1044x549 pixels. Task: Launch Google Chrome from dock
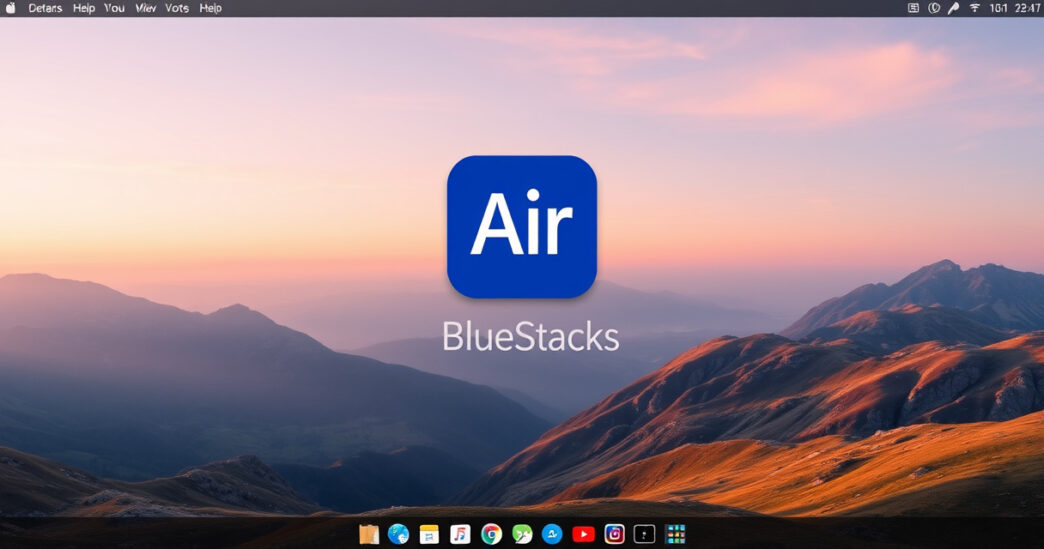[491, 534]
